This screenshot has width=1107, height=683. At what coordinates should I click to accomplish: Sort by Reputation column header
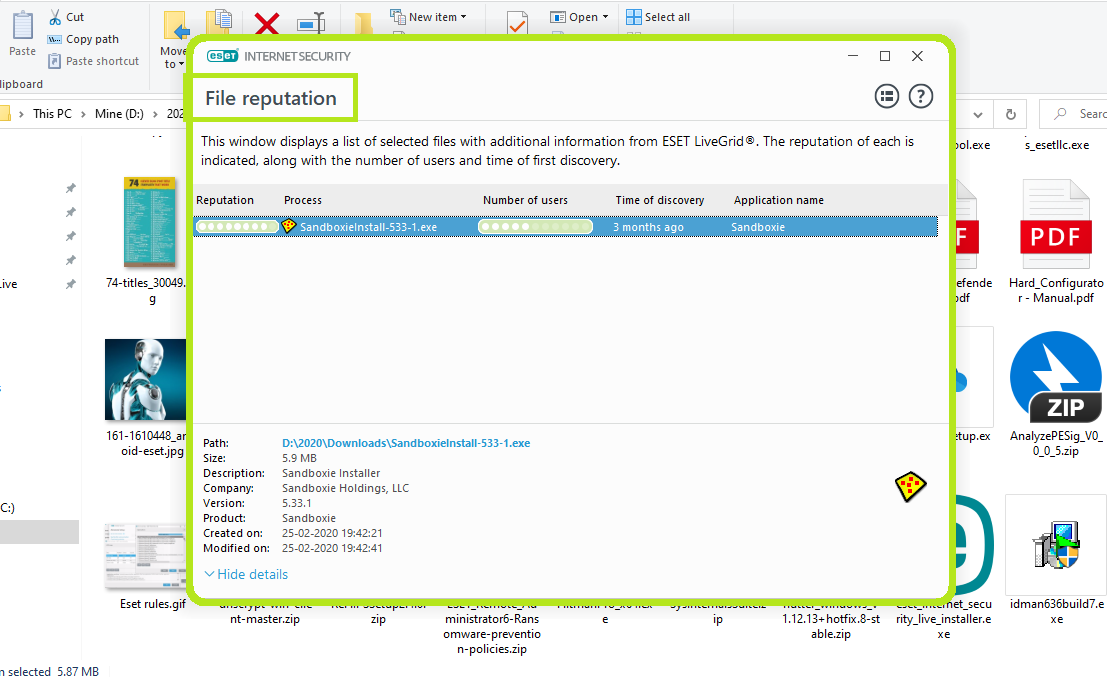pyautogui.click(x=225, y=200)
